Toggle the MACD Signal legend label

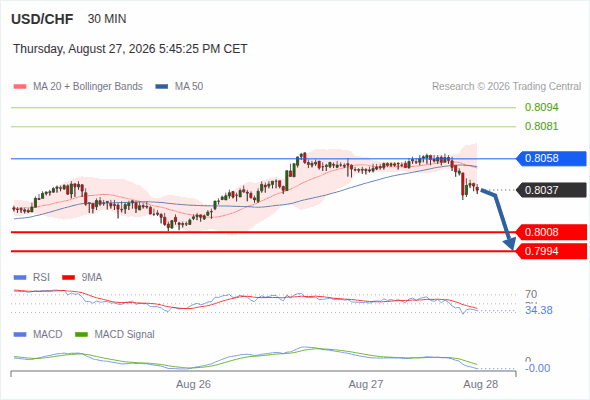125,335
